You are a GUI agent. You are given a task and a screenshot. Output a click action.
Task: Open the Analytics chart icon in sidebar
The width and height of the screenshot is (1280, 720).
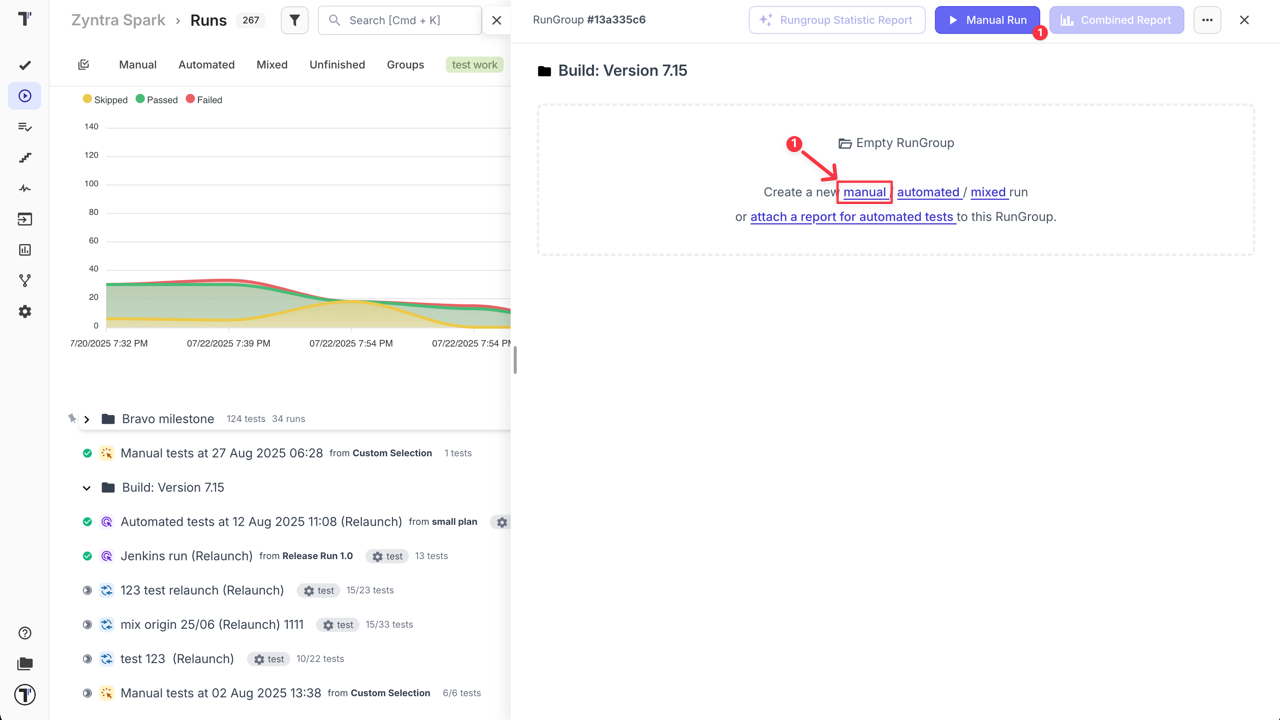25,250
